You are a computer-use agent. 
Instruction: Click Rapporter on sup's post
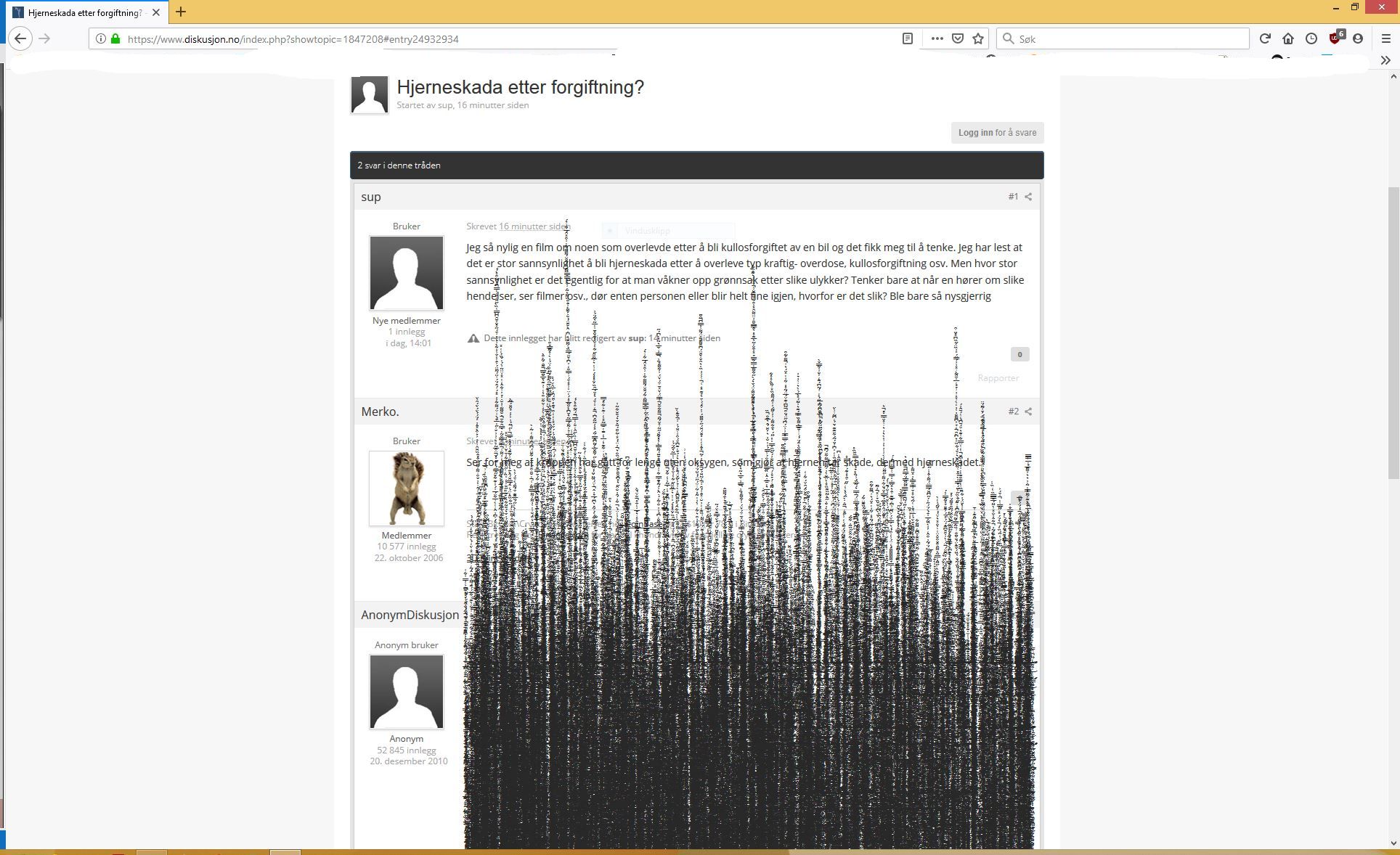[998, 378]
